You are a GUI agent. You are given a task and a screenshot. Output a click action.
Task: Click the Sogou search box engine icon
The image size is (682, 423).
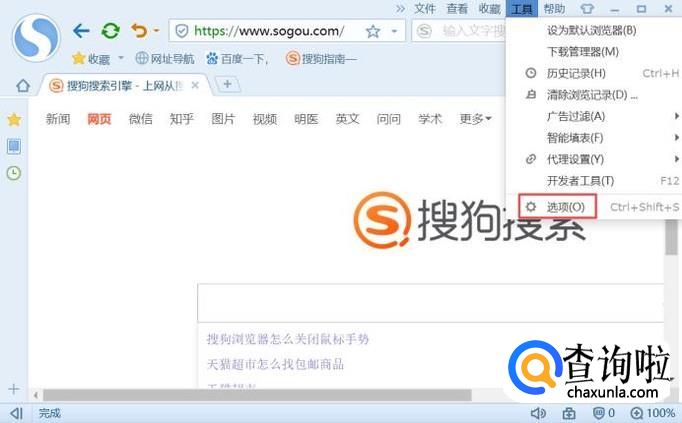click(x=424, y=31)
